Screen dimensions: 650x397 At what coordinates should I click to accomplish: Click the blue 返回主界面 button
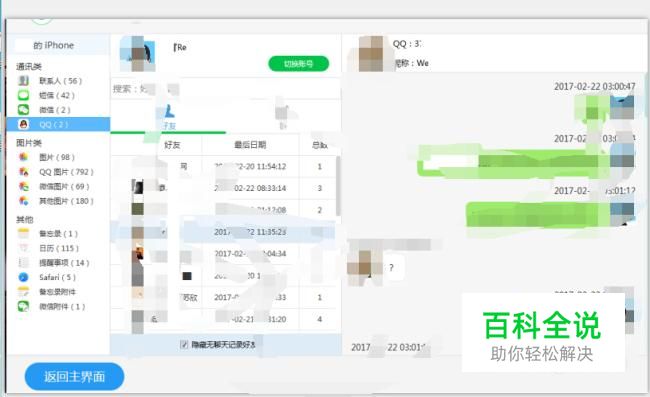[75, 377]
